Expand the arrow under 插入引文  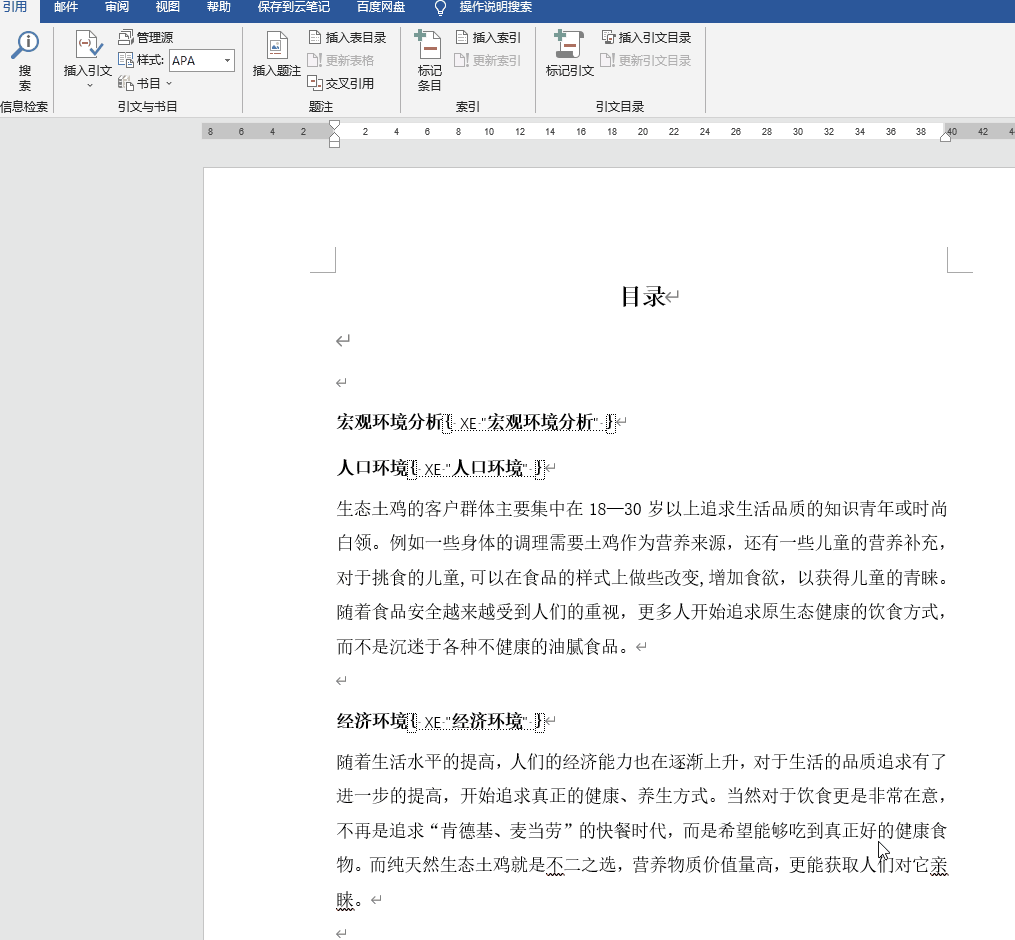(x=88, y=85)
